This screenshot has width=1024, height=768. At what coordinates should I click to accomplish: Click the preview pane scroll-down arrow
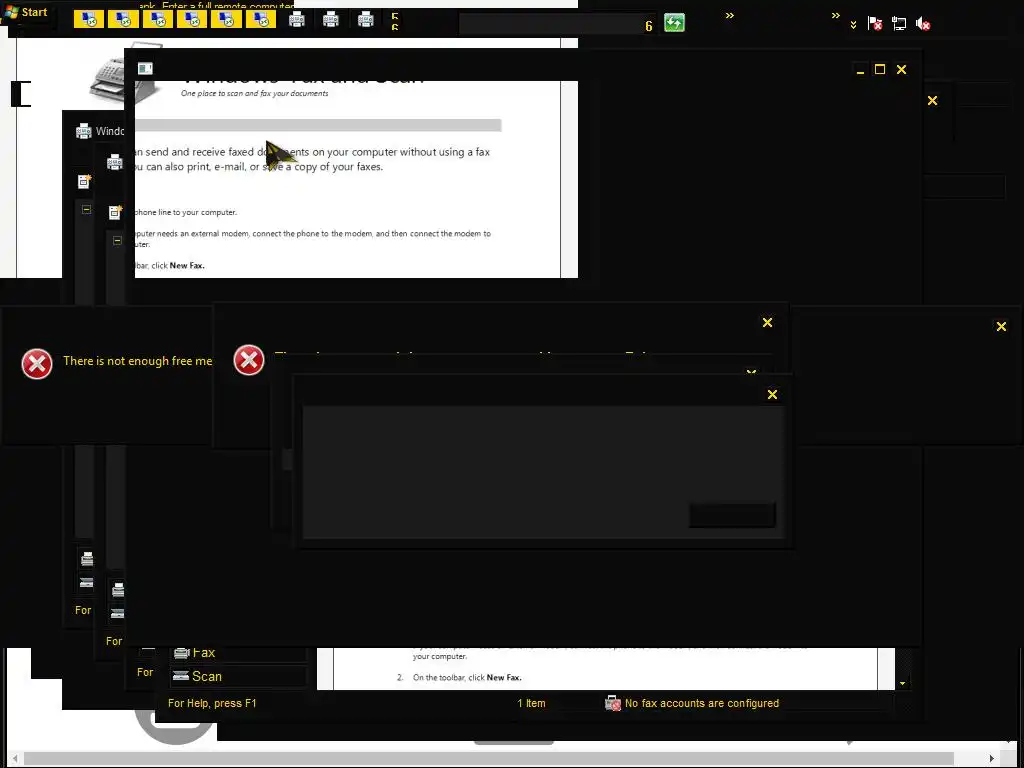pos(903,683)
